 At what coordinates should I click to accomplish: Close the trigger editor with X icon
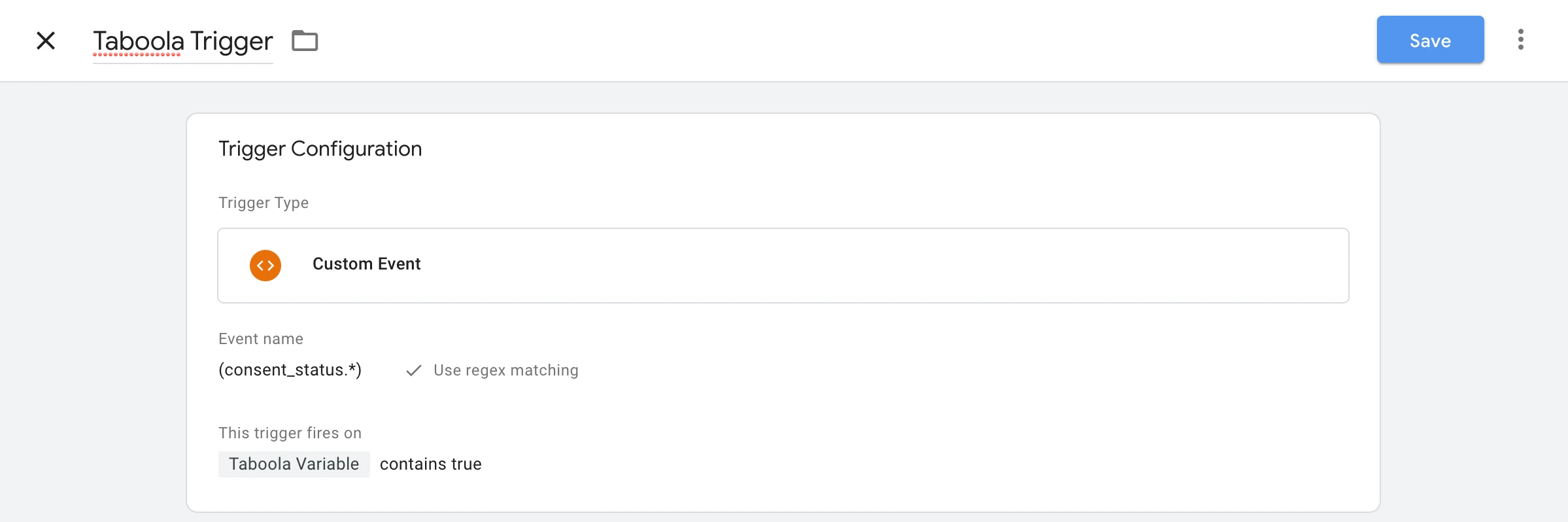(x=46, y=41)
